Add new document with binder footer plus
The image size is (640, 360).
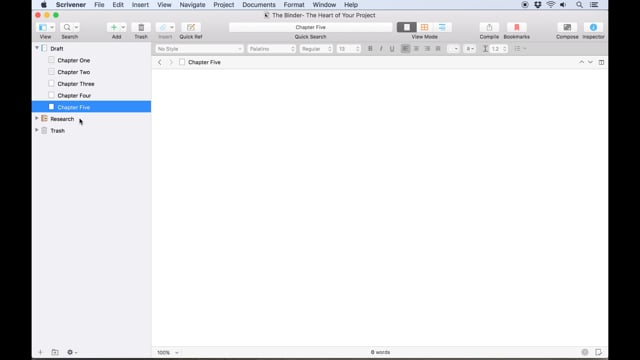40,352
